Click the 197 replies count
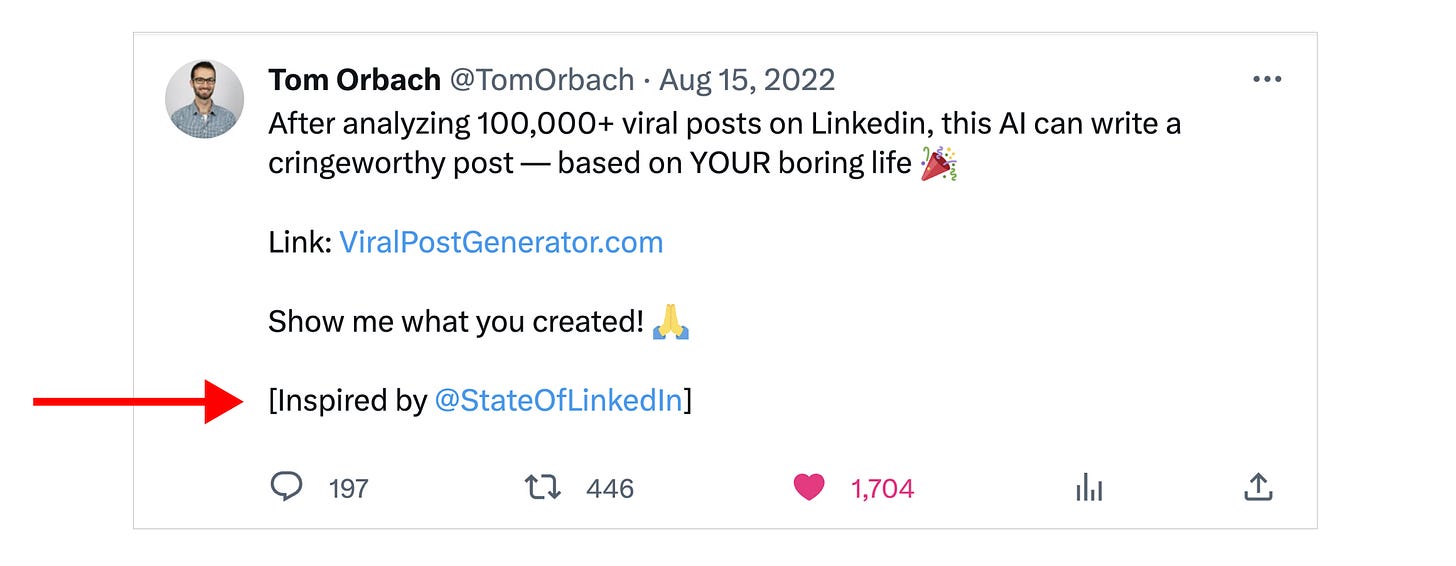1456x566 pixels. click(x=349, y=488)
